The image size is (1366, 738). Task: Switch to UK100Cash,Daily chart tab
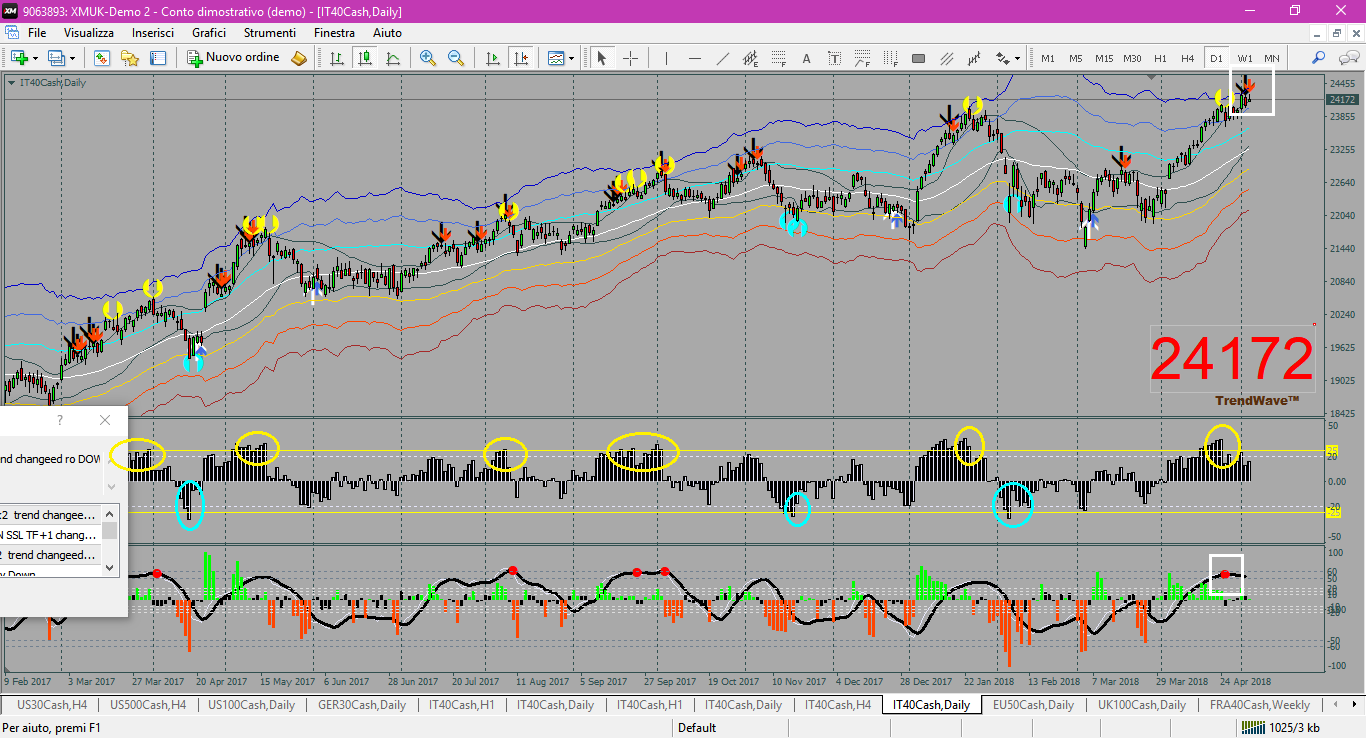[1142, 705]
